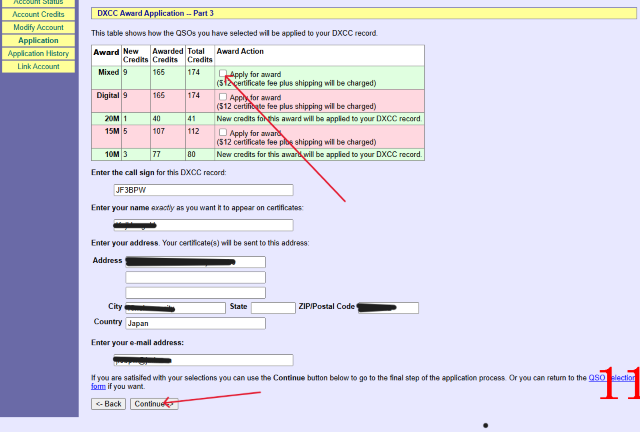Open Application History from sidebar
640x432 pixels.
[38, 54]
